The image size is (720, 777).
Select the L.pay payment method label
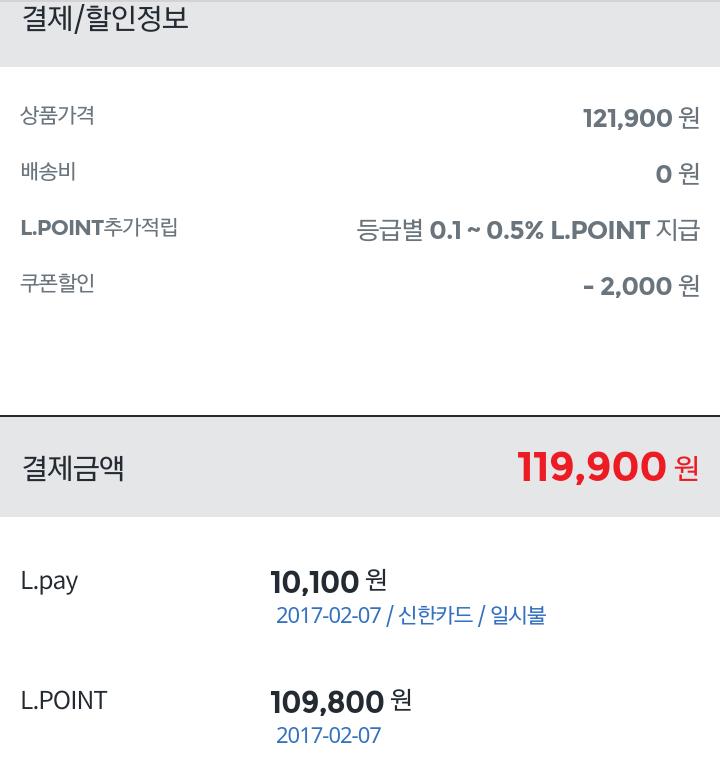(x=49, y=582)
